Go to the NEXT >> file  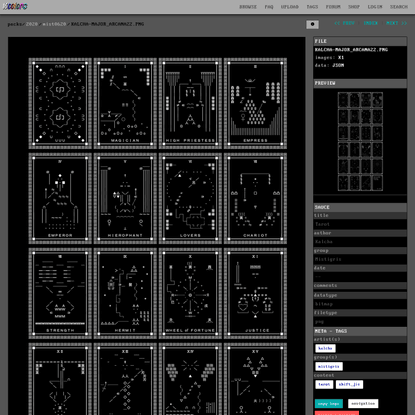(x=396, y=23)
